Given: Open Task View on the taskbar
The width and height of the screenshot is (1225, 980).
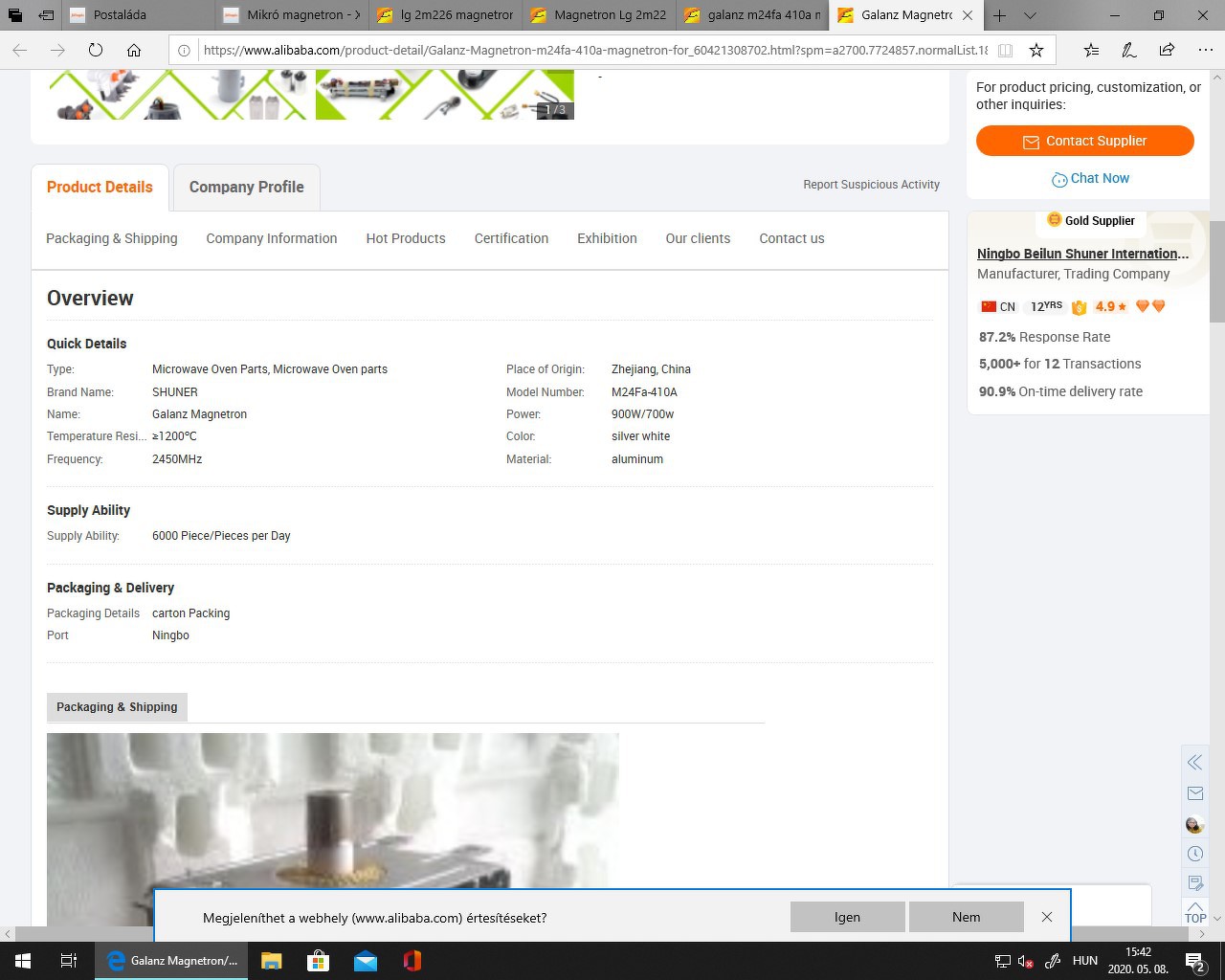Looking at the screenshot, I should [x=69, y=961].
